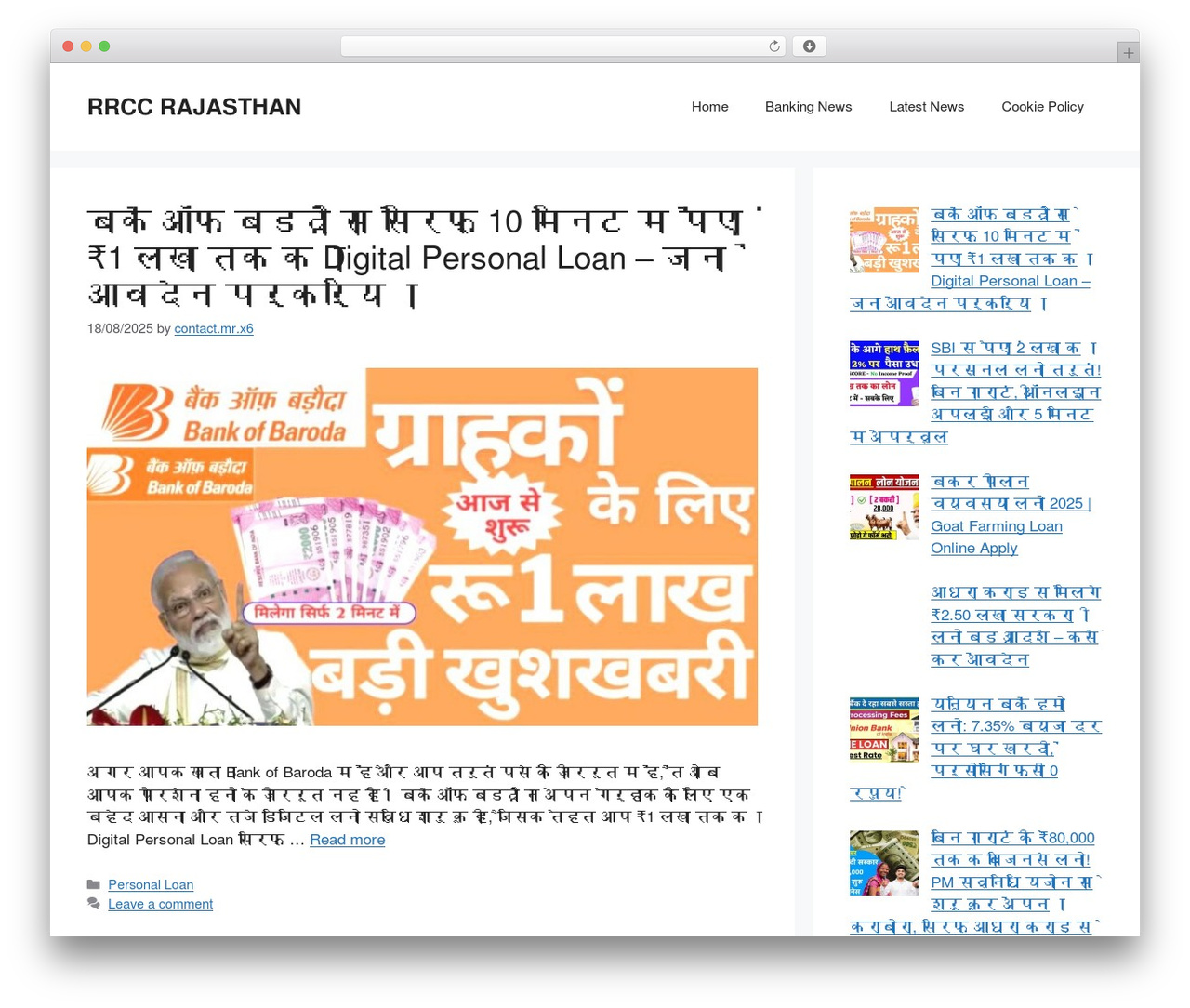1190x1008 pixels.
Task: Click the Read more link
Action: click(x=347, y=840)
